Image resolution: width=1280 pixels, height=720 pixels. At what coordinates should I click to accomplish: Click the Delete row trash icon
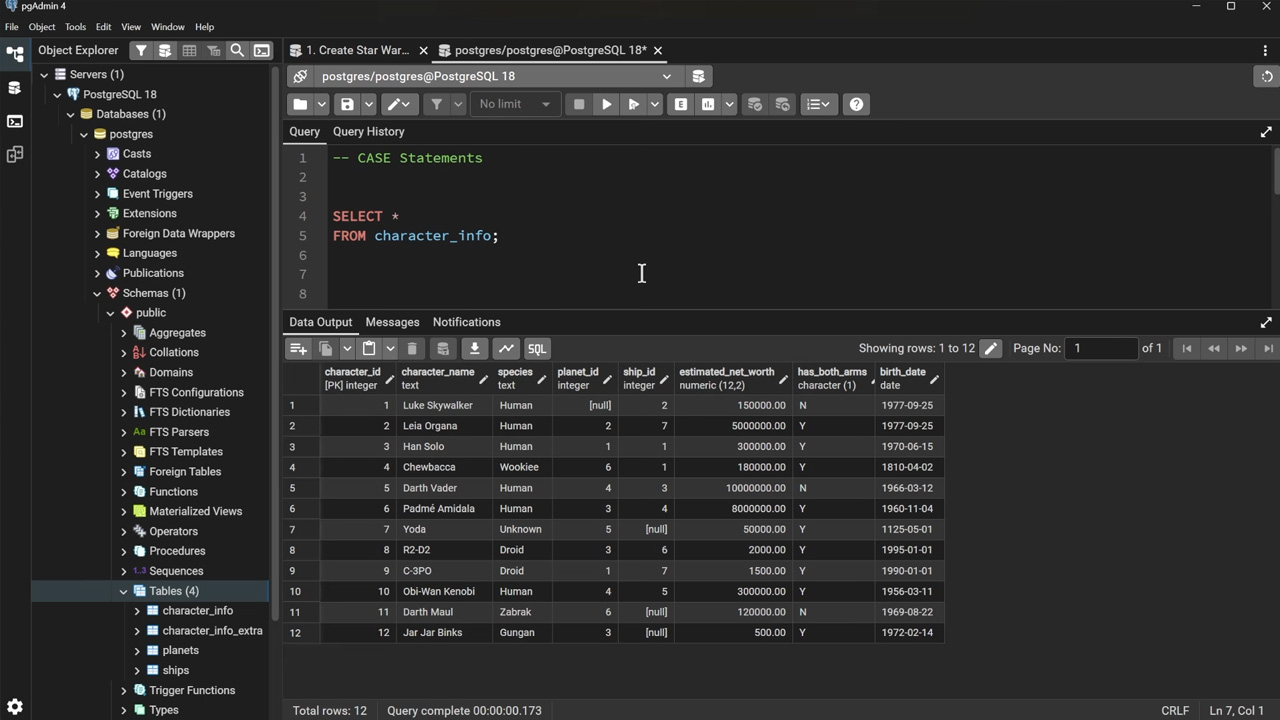click(x=412, y=348)
